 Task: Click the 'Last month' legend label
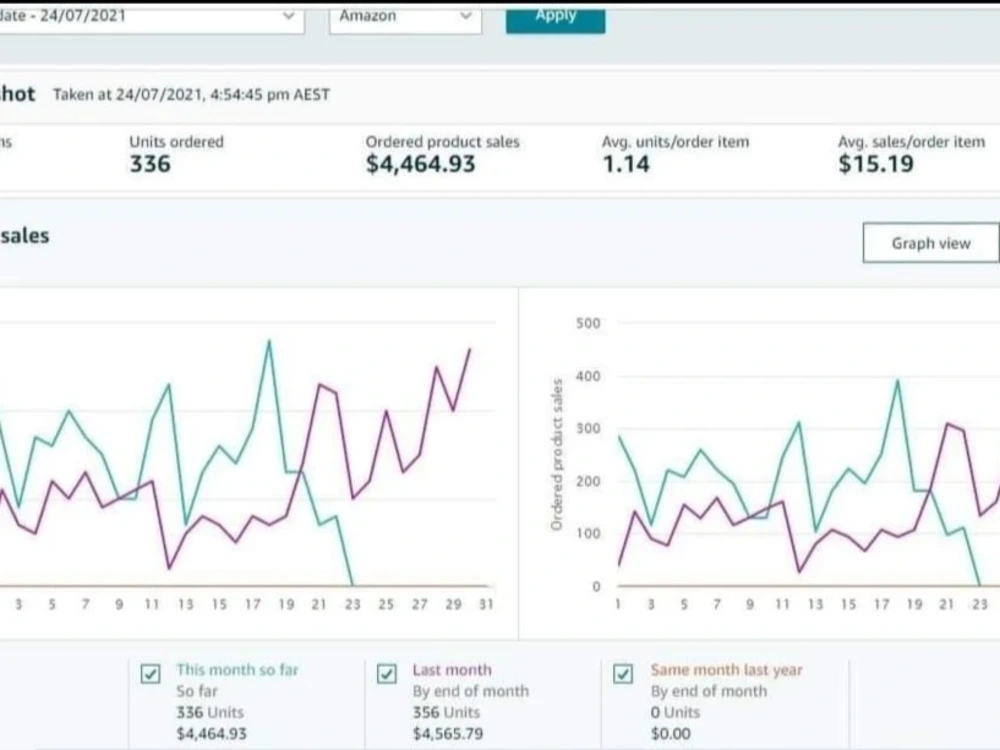click(x=452, y=670)
